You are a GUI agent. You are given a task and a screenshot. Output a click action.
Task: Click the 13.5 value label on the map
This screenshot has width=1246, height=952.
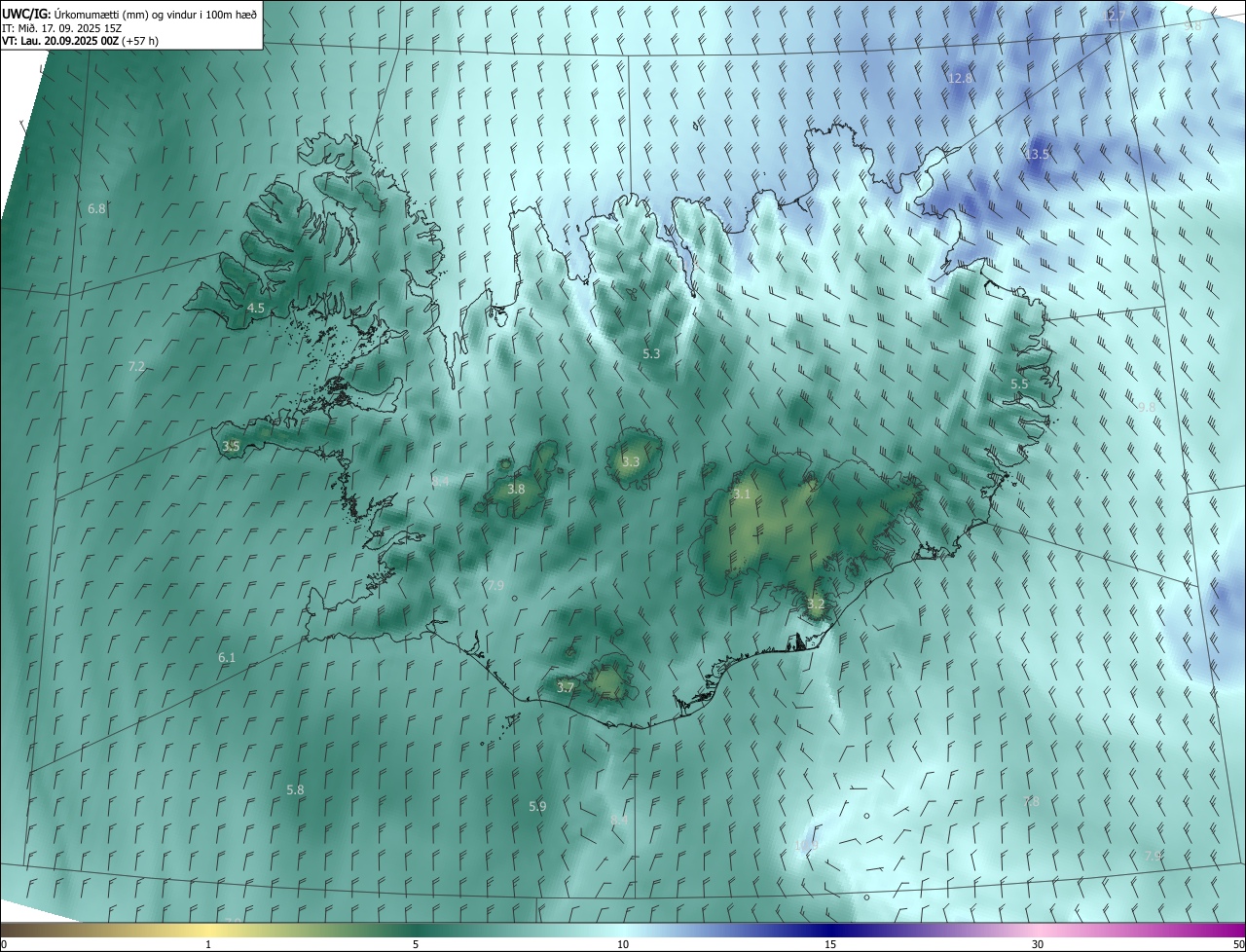pos(1038,155)
